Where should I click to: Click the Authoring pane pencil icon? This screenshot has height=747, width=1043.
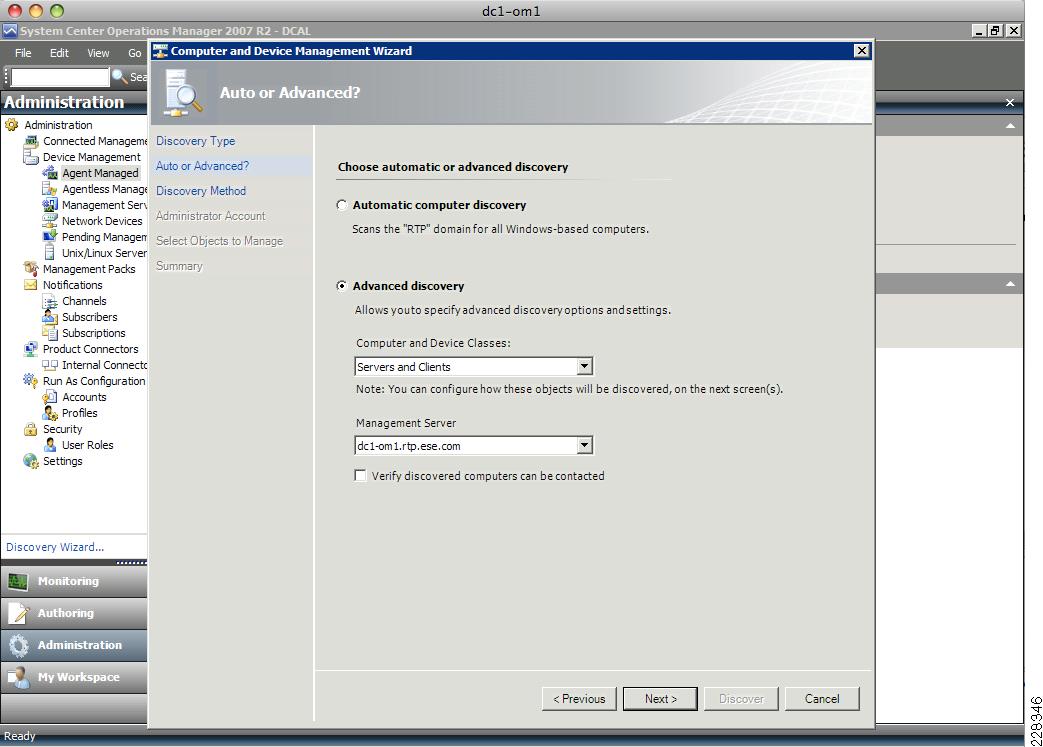pyautogui.click(x=18, y=613)
